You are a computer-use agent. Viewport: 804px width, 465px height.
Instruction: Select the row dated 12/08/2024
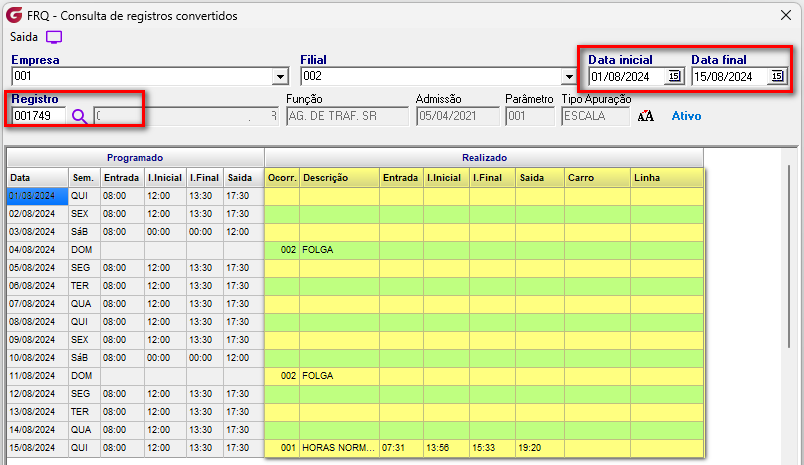tap(355, 394)
